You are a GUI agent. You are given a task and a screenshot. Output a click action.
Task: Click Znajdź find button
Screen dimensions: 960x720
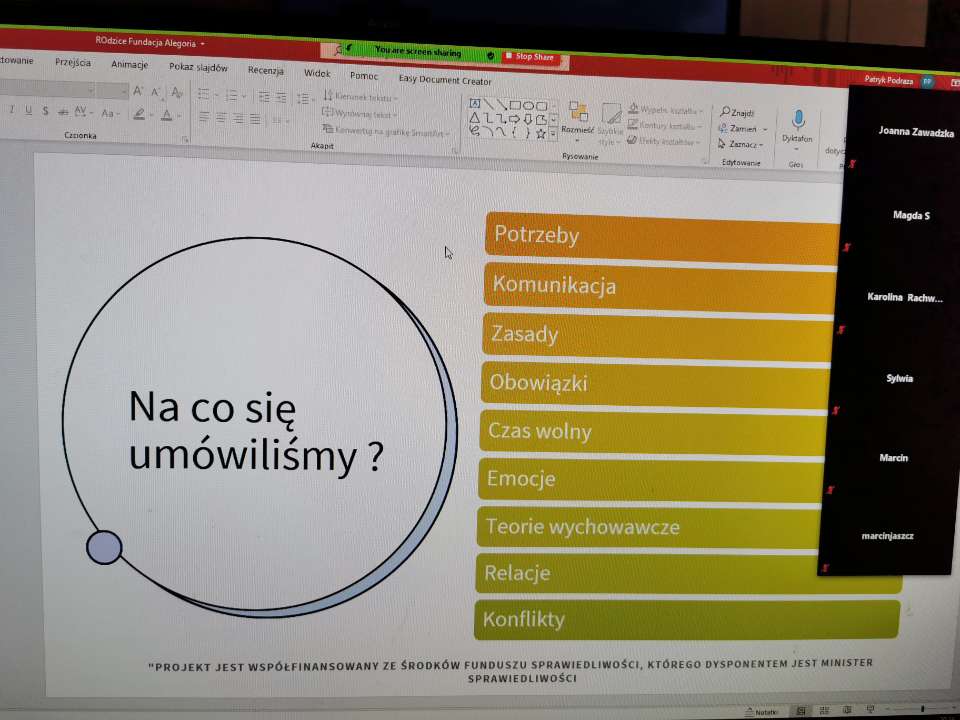coord(737,112)
